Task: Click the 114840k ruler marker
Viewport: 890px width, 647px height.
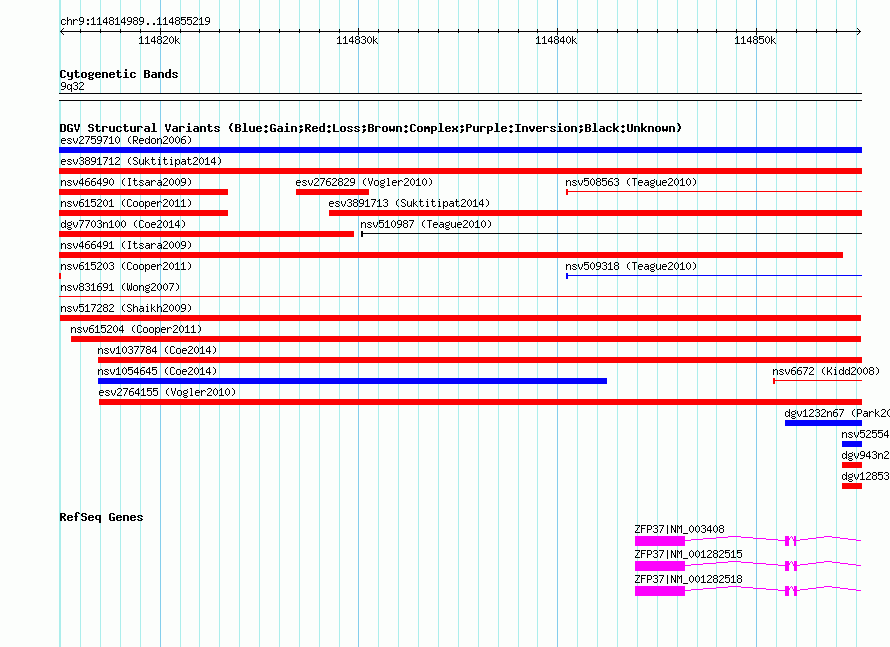Action: coord(556,40)
